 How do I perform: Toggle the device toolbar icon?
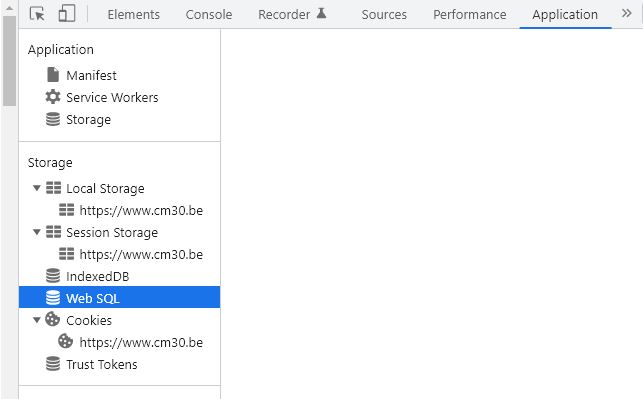click(66, 14)
